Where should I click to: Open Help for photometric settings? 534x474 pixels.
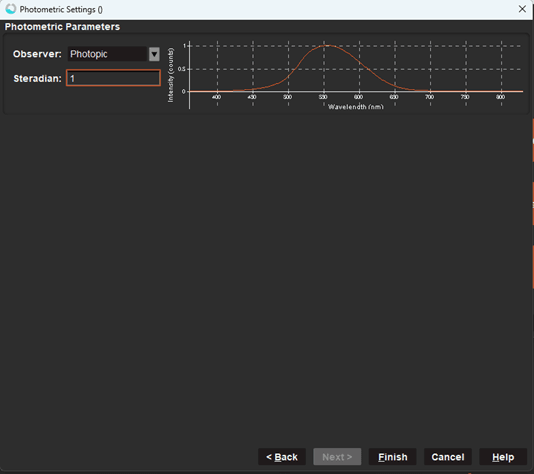click(x=503, y=457)
